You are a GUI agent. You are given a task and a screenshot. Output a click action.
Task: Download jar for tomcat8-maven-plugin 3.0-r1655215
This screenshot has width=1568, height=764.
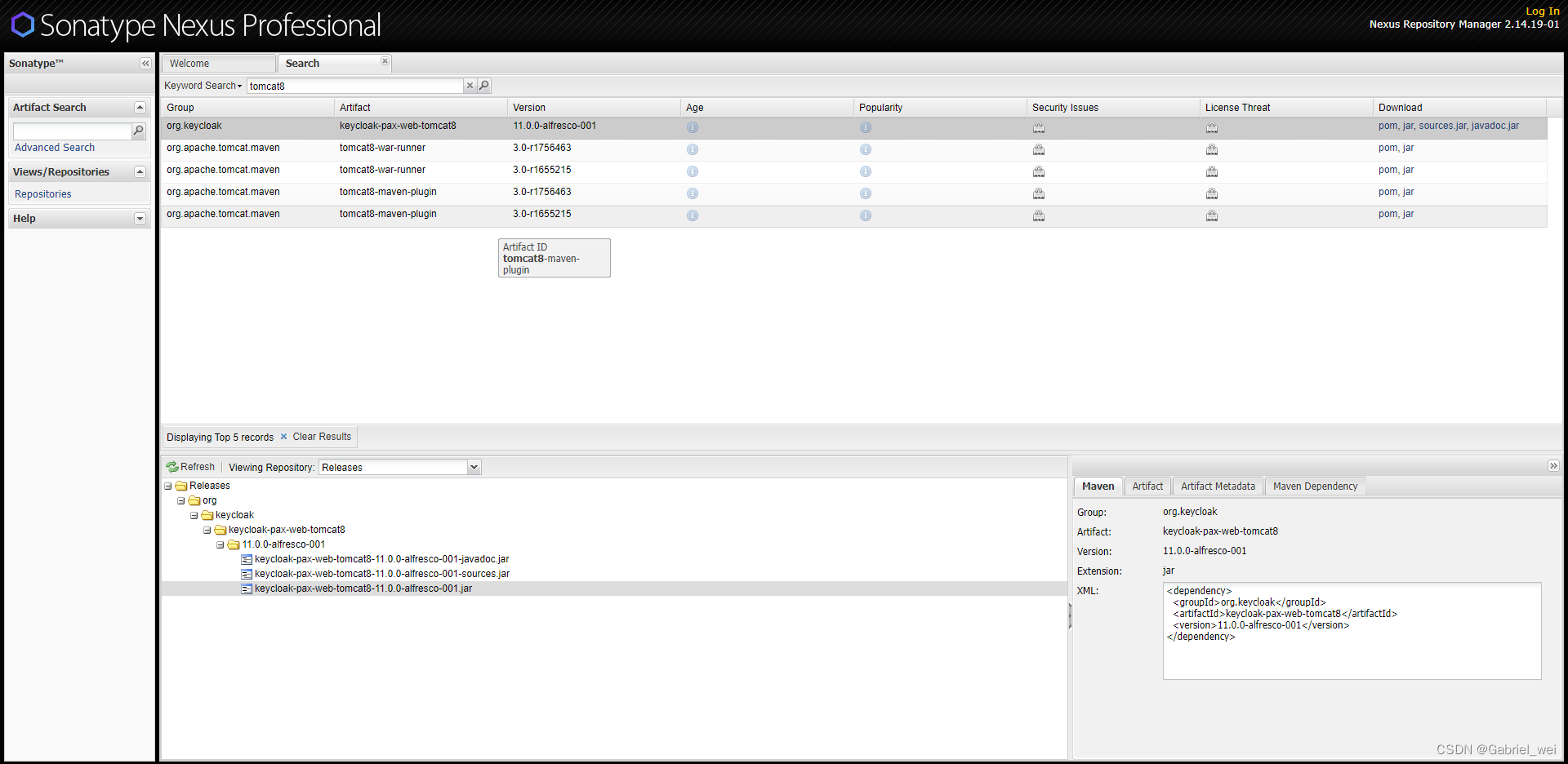point(1408,214)
